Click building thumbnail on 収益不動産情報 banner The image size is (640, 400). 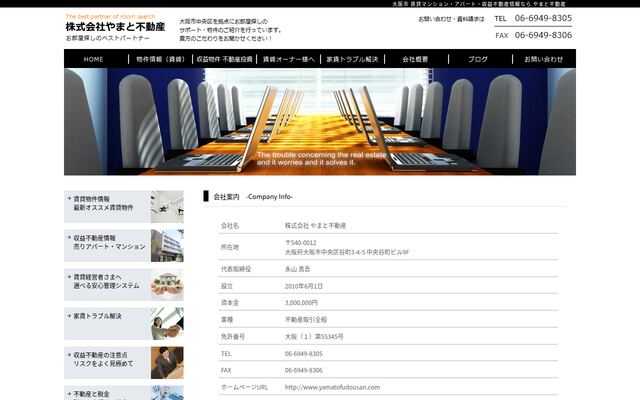pyautogui.click(x=167, y=245)
